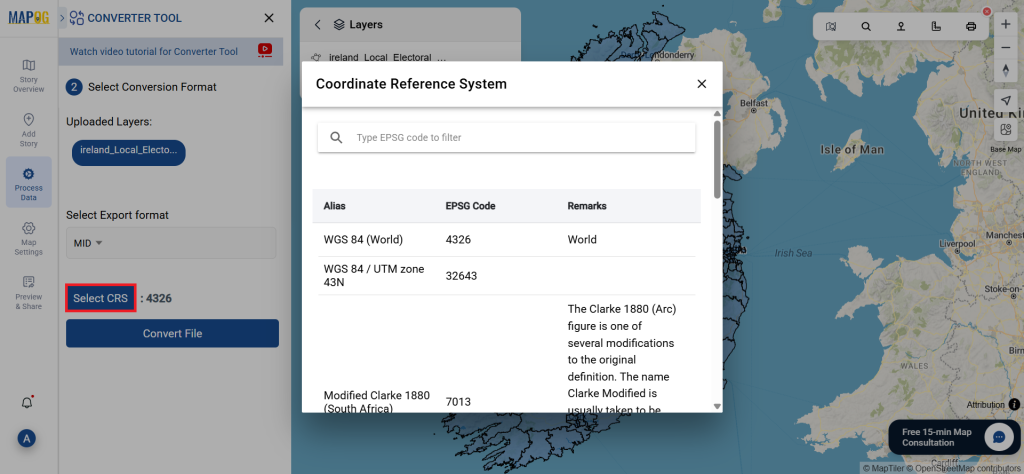Close the Converter Tool panel
Viewport: 1024px width, 474px height.
(x=268, y=18)
